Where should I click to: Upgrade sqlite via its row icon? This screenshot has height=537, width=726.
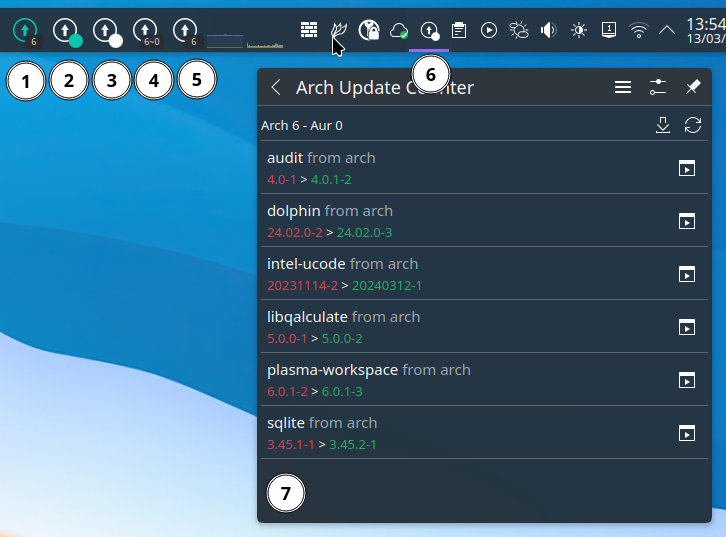pos(687,433)
